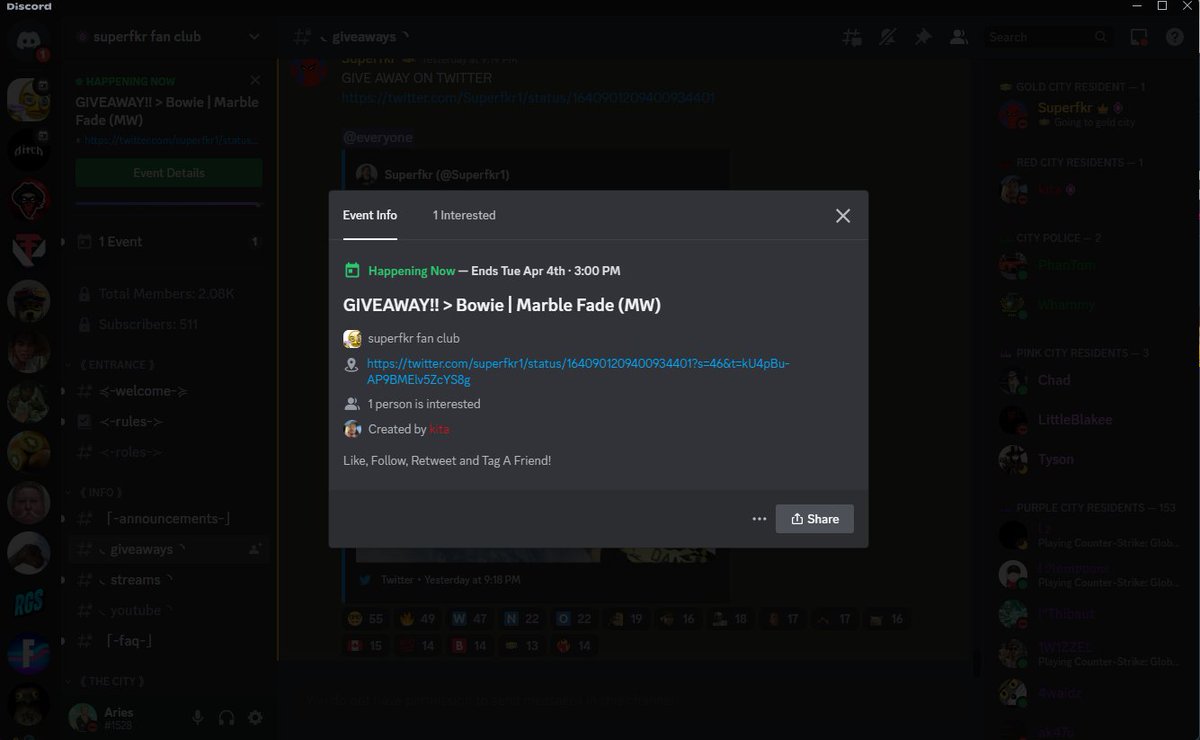
Task: Click the first reaction with 55
Action: [365, 619]
